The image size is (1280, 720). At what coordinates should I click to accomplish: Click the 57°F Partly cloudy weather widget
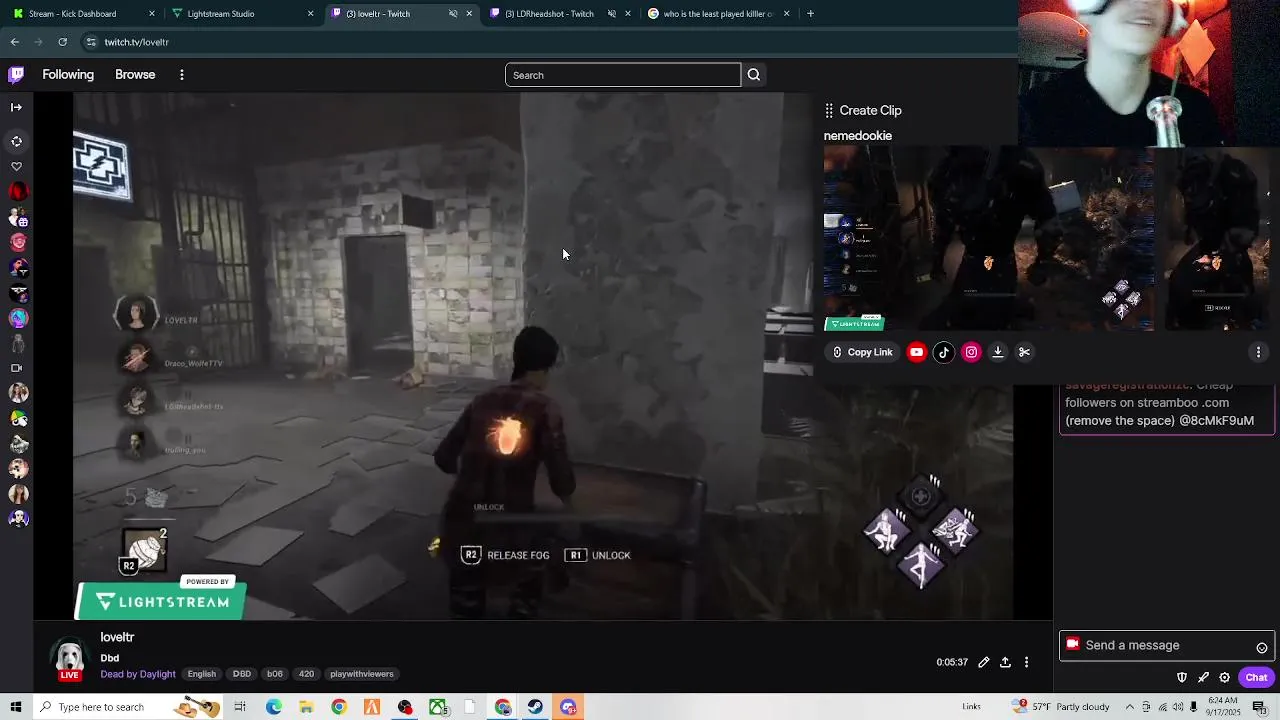(1061, 707)
